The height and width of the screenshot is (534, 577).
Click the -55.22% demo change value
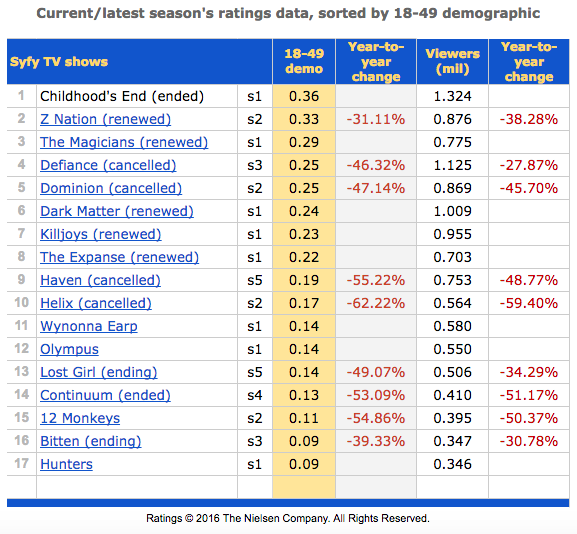(376, 280)
